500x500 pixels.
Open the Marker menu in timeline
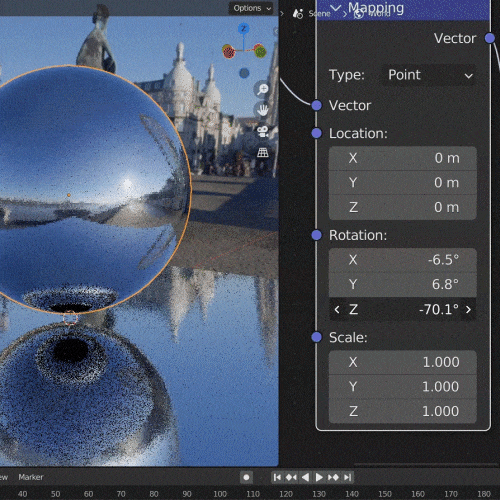[31, 477]
